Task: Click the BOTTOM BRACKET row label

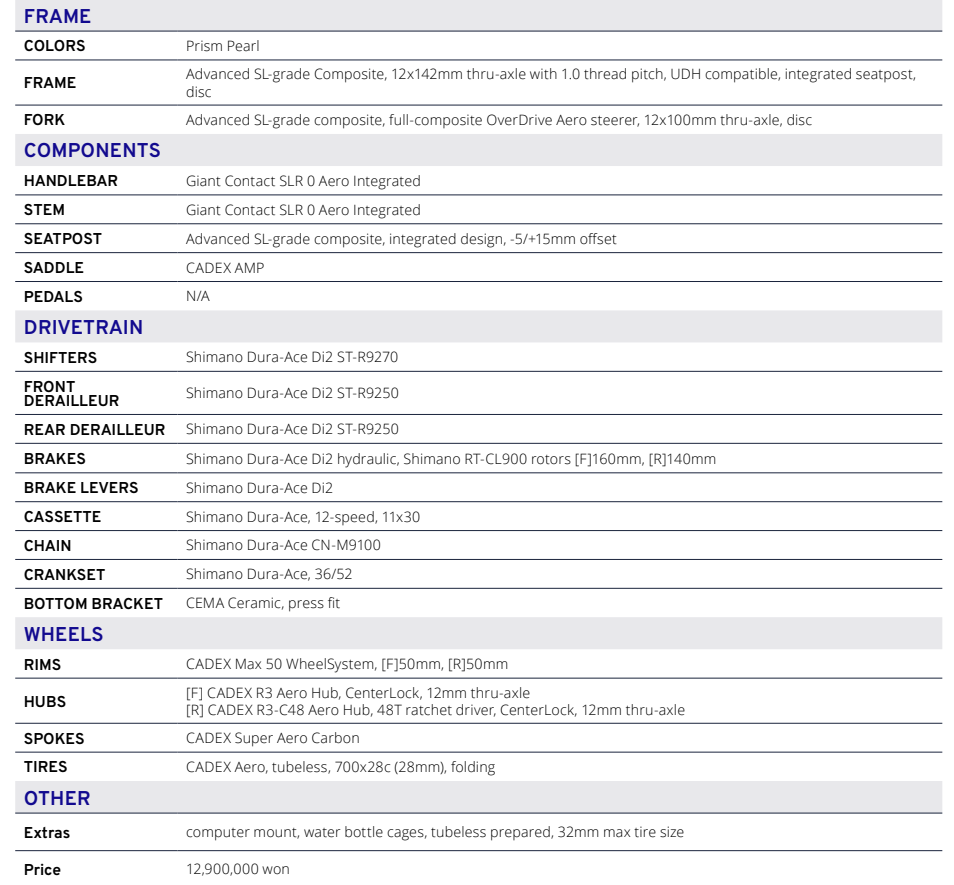Action: pyautogui.click(x=93, y=604)
